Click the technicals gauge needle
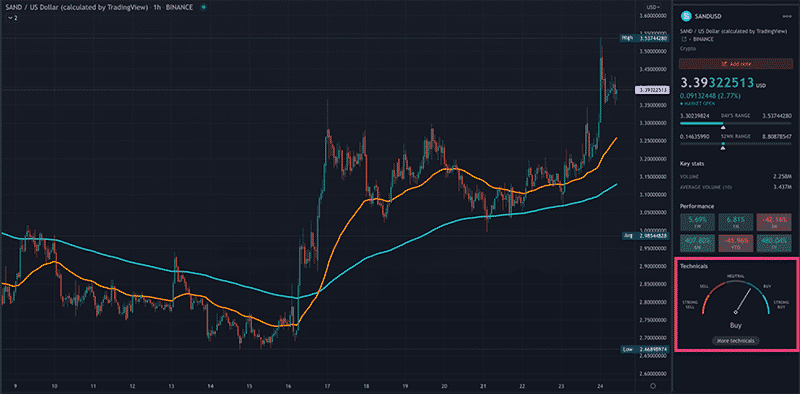 743,301
